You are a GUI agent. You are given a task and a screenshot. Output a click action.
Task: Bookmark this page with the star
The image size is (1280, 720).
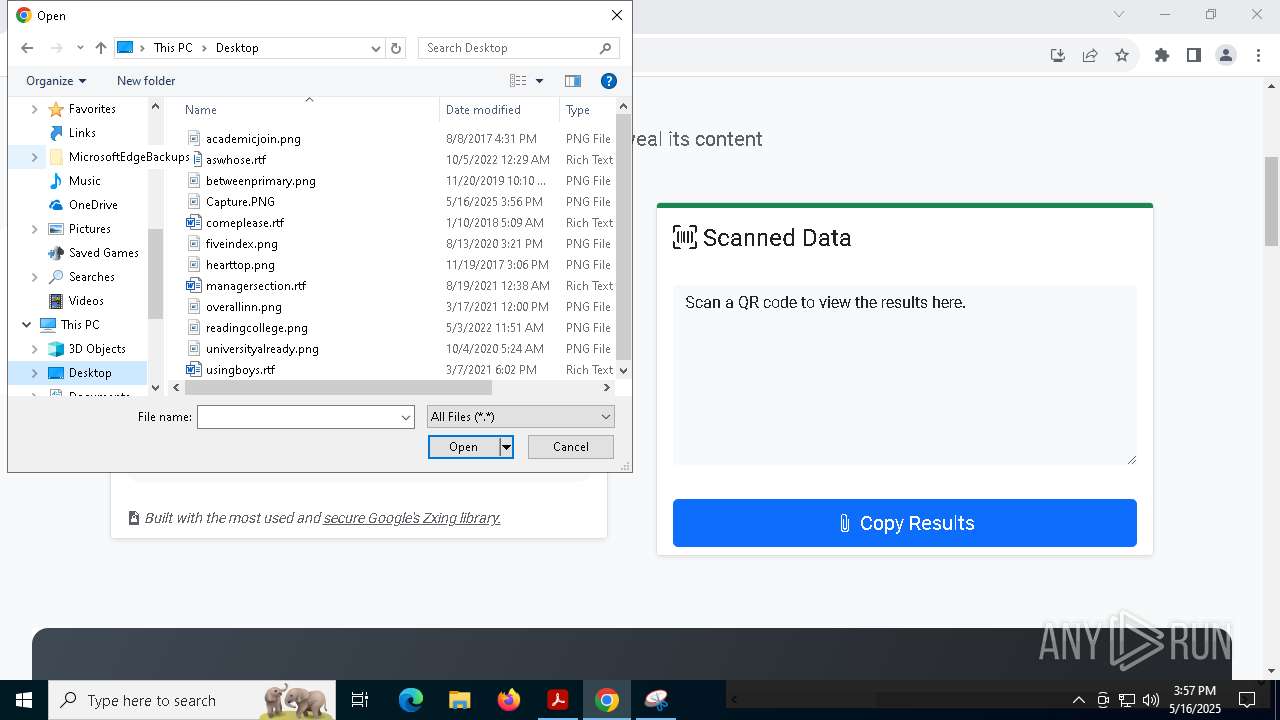pyautogui.click(x=1122, y=56)
